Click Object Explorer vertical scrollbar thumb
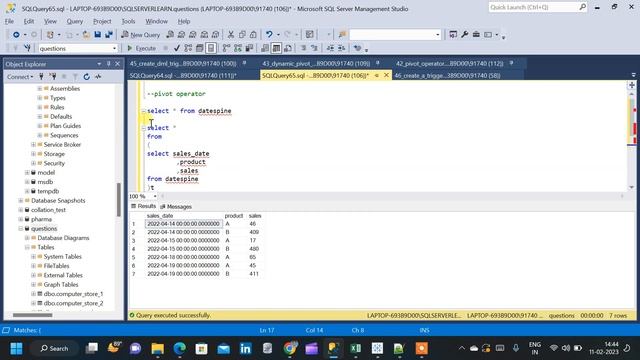Image resolution: width=640 pixels, height=360 pixels. (x=119, y=200)
